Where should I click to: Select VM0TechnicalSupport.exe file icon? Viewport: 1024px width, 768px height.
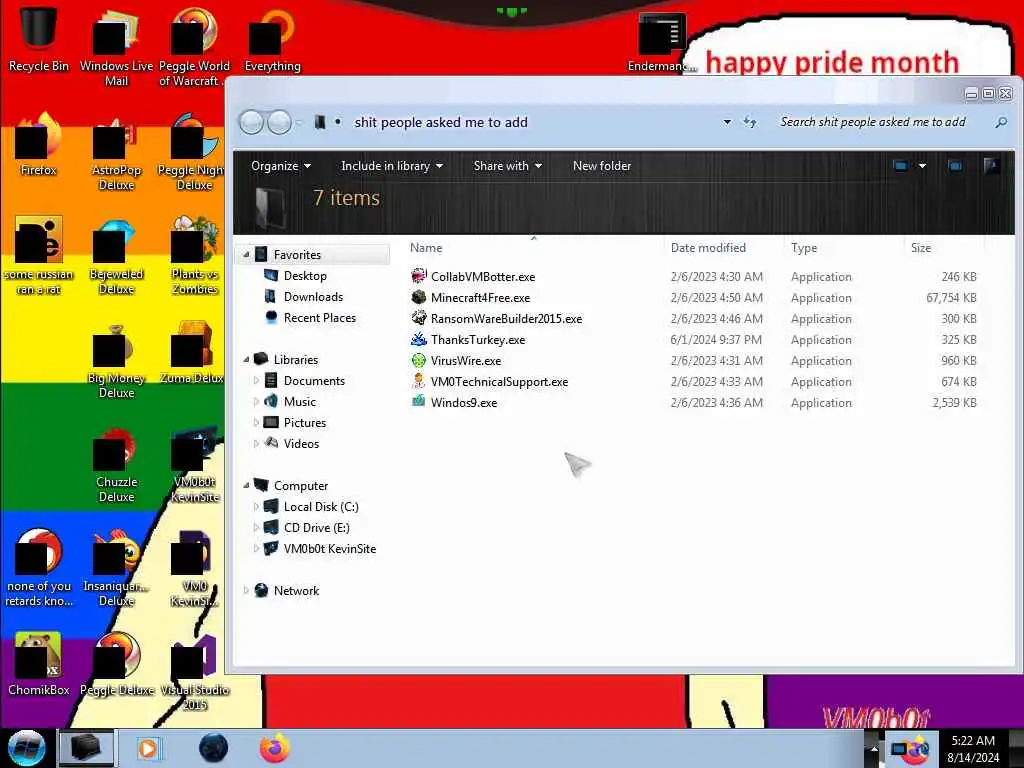point(419,381)
